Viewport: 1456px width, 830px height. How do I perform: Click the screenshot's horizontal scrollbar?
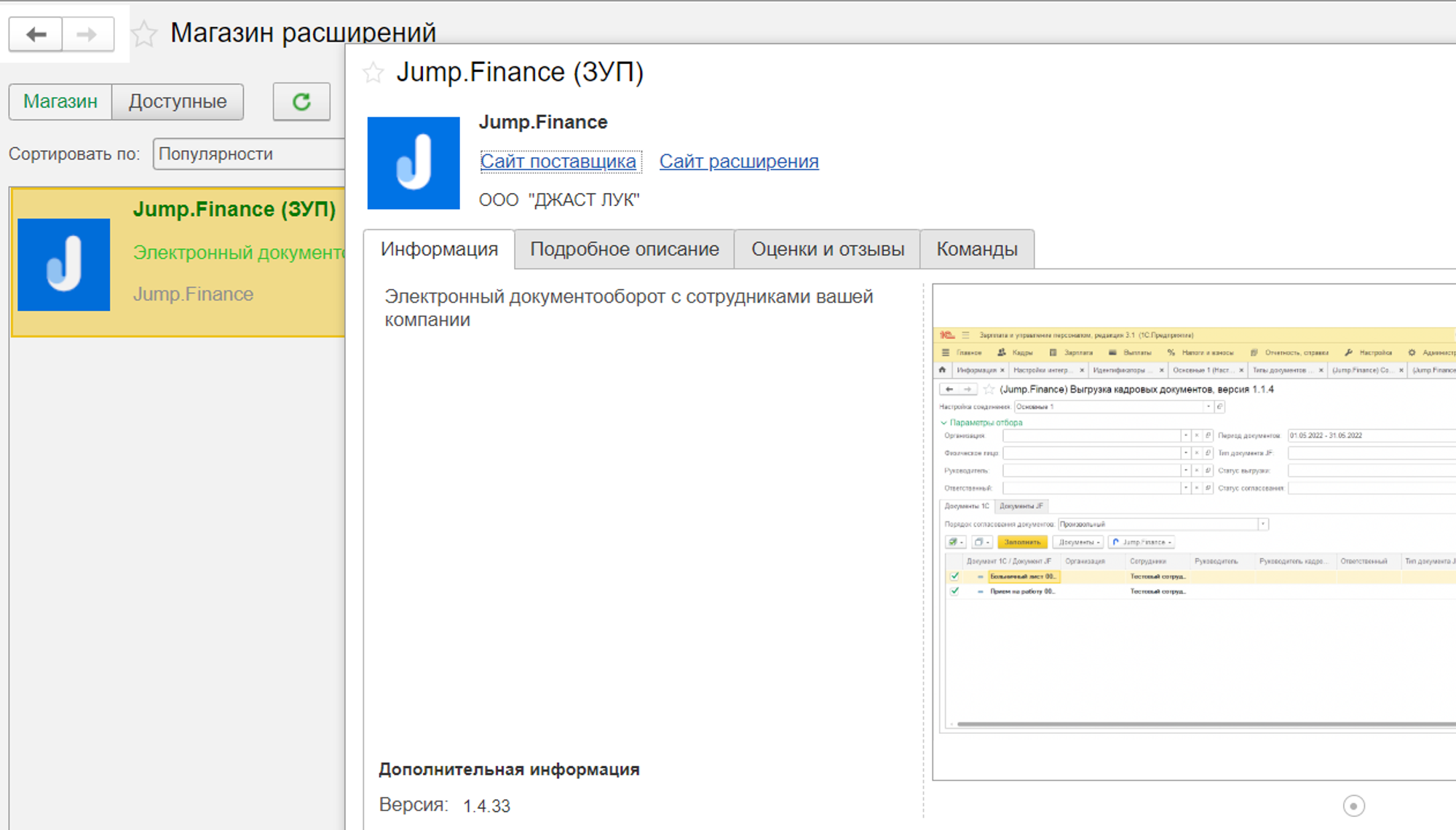click(1201, 724)
